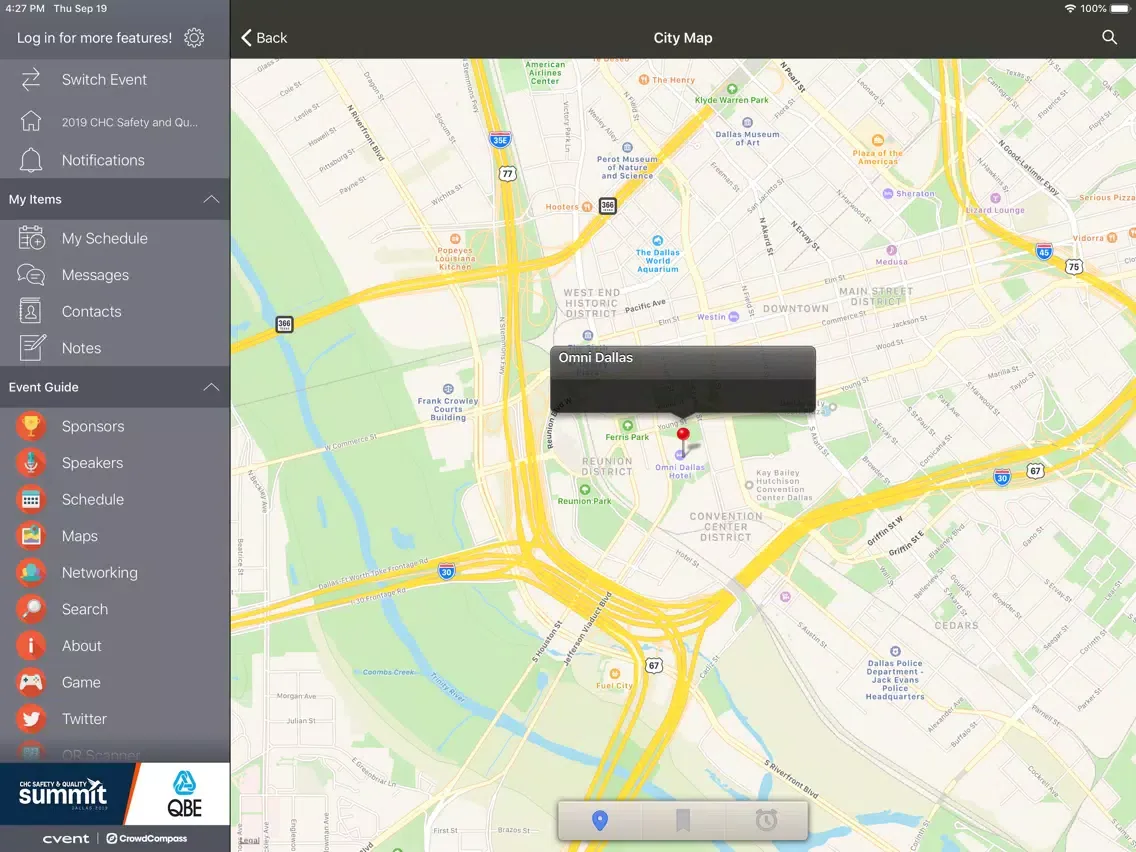Select the Sponsors trophy icon
Viewport: 1136px width, 852px height.
coord(30,426)
